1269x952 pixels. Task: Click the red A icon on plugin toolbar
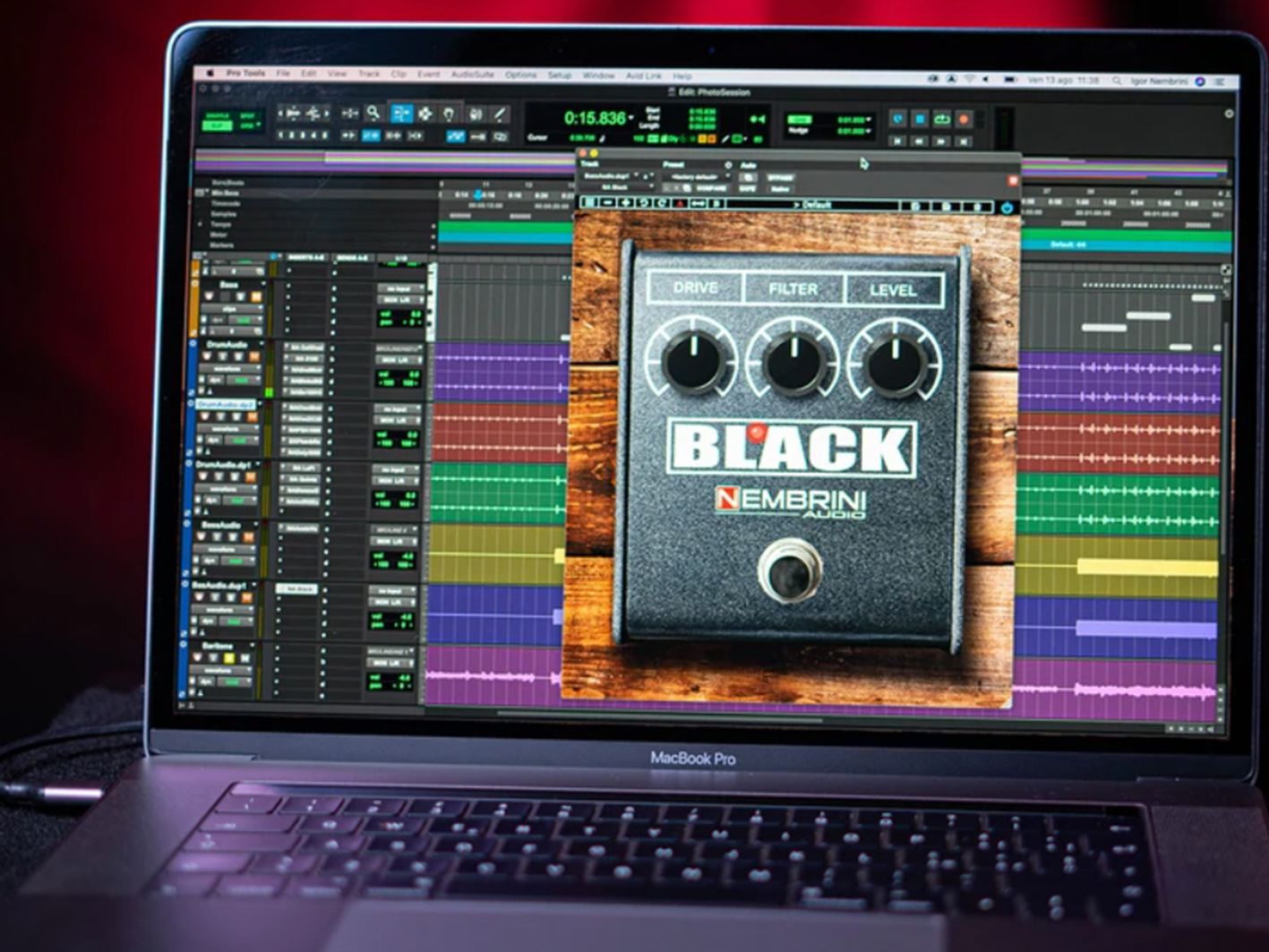click(x=679, y=204)
